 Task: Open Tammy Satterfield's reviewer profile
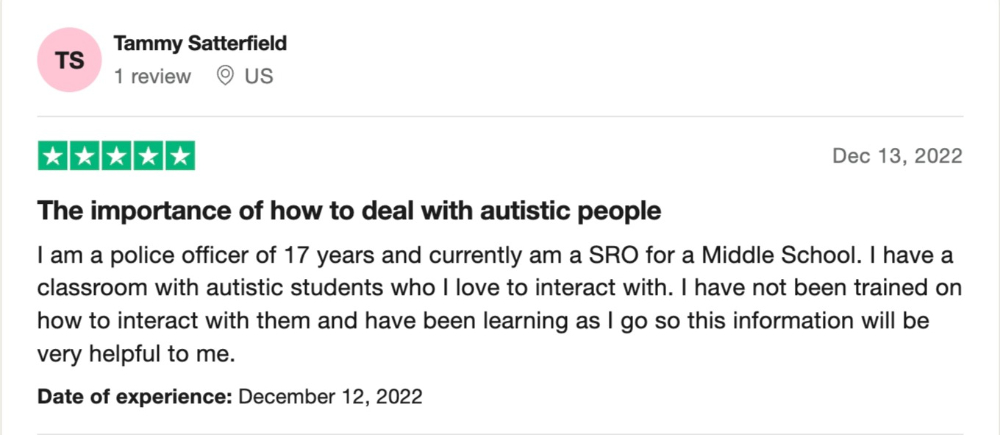(x=201, y=43)
